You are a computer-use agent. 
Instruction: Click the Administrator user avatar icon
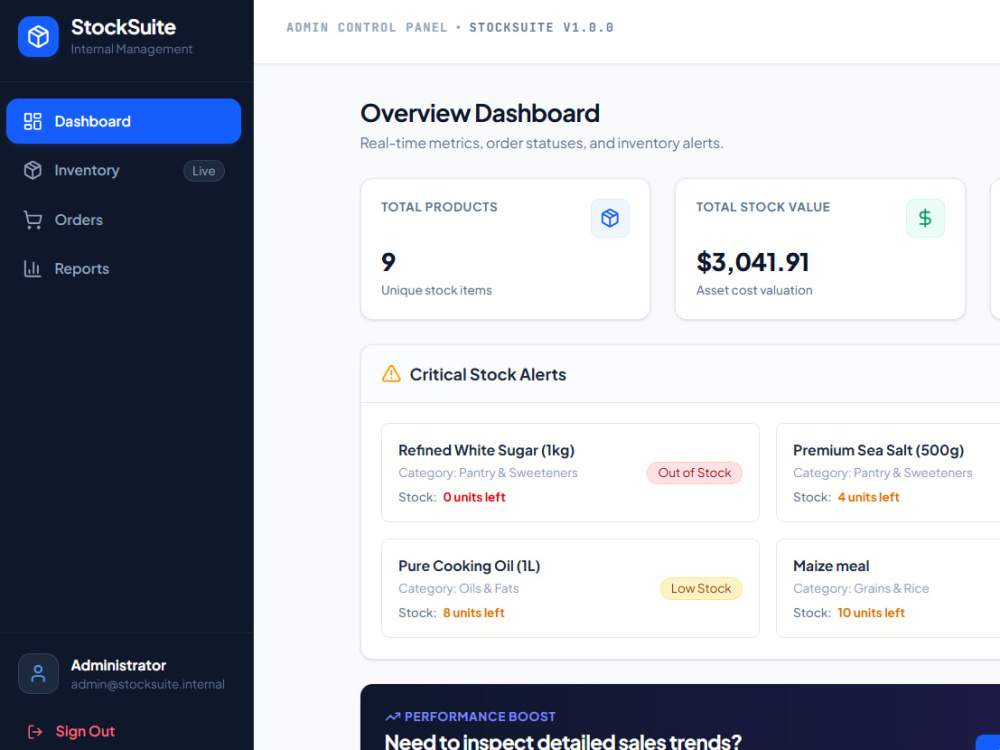click(x=38, y=673)
